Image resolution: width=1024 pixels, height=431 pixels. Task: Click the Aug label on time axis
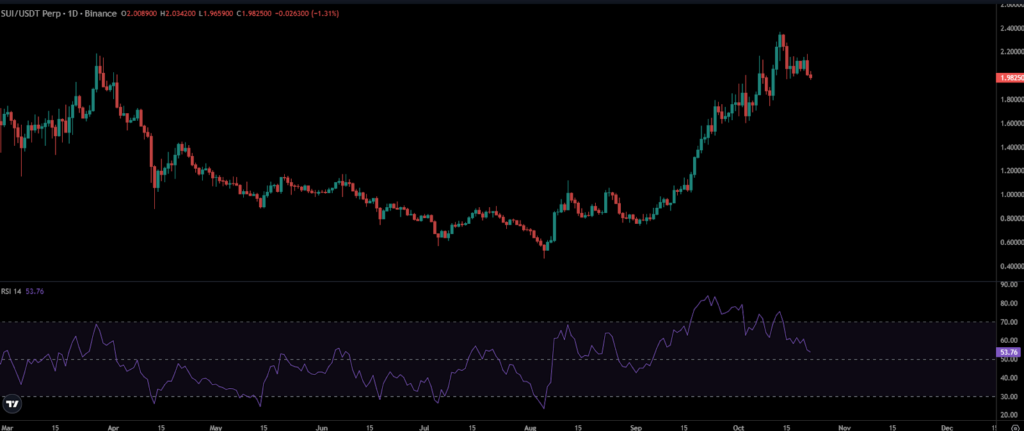(530, 426)
